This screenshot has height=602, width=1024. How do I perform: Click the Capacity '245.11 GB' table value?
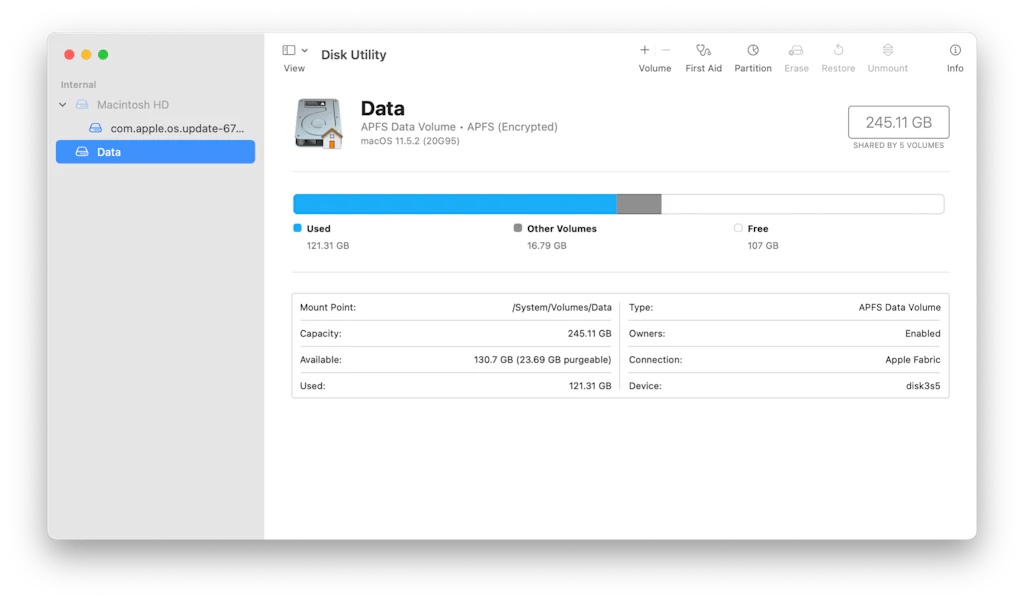click(590, 333)
